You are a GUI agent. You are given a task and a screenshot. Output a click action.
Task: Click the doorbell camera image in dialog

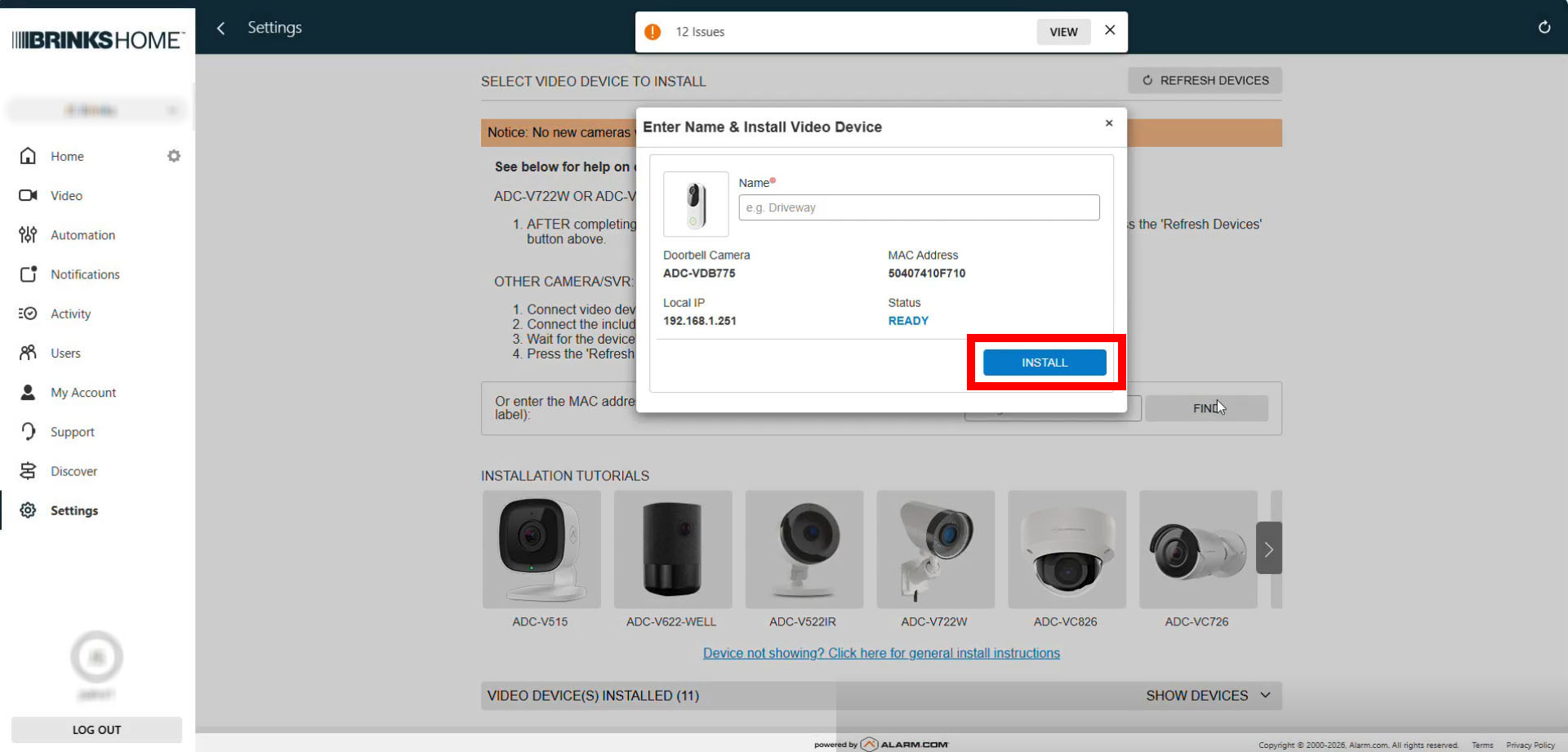(x=696, y=204)
